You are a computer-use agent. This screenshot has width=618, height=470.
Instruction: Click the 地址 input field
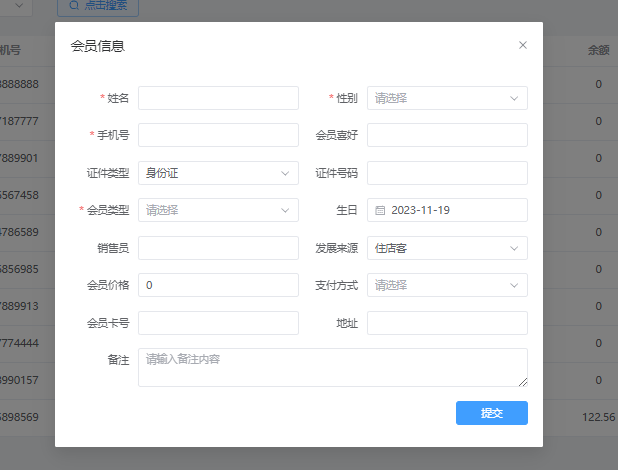tap(447, 323)
